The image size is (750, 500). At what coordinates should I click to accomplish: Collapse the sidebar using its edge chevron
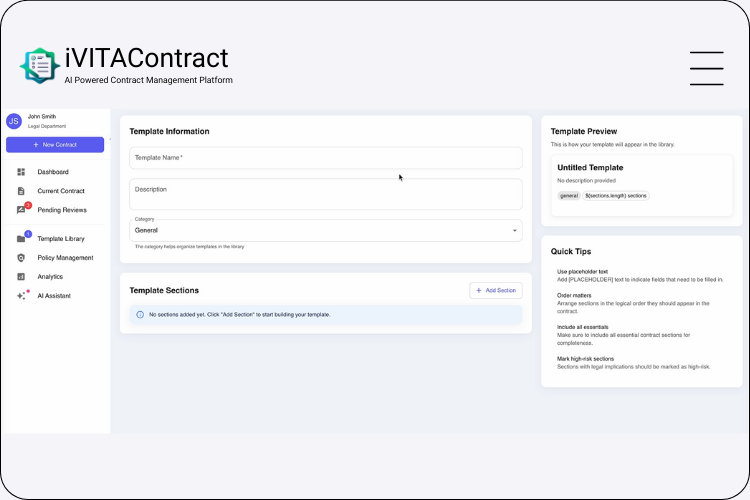(x=110, y=138)
